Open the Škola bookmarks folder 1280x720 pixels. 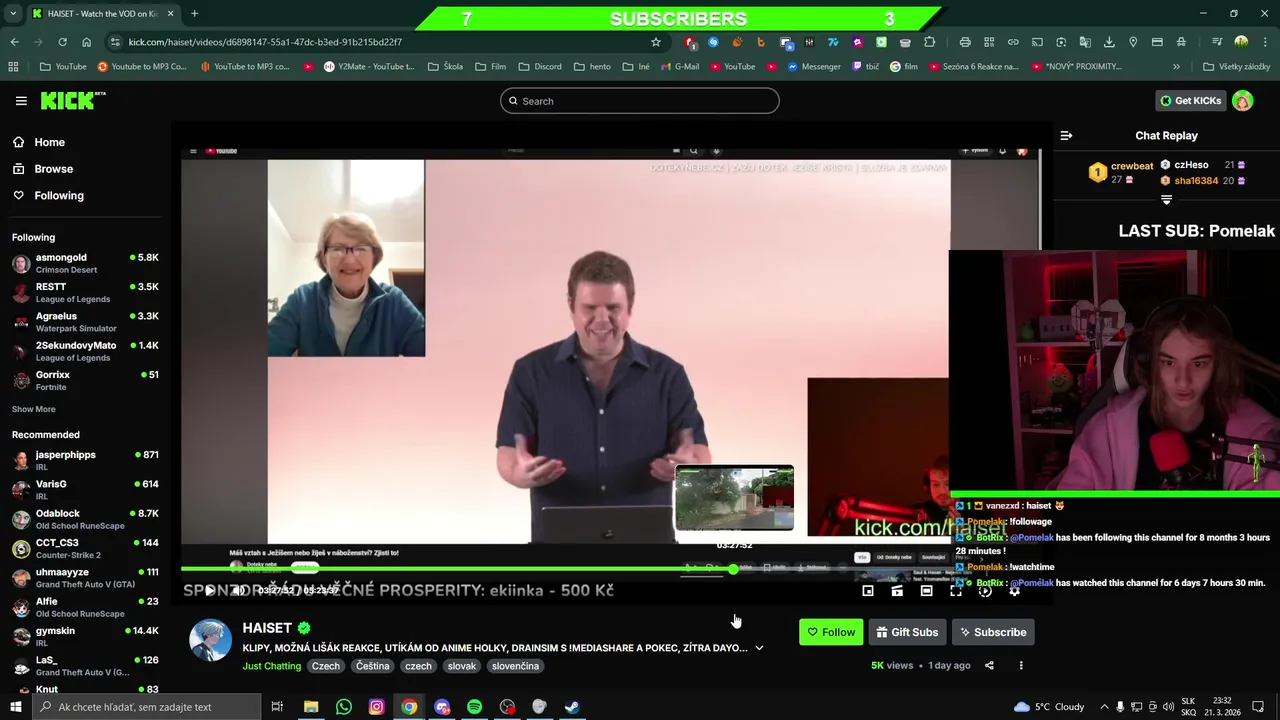(x=445, y=67)
